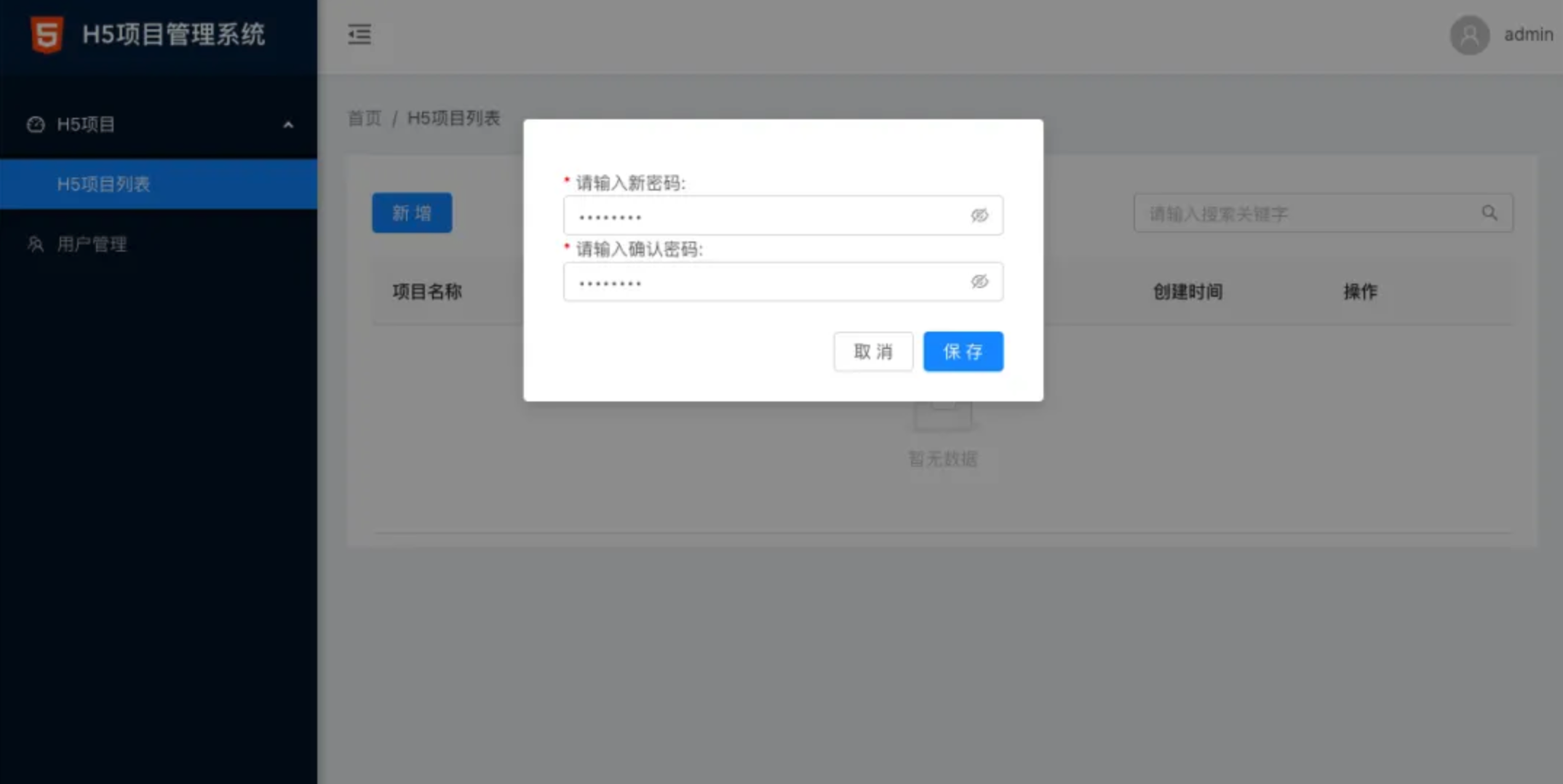Focus the confirm password input field

pyautogui.click(x=764, y=281)
